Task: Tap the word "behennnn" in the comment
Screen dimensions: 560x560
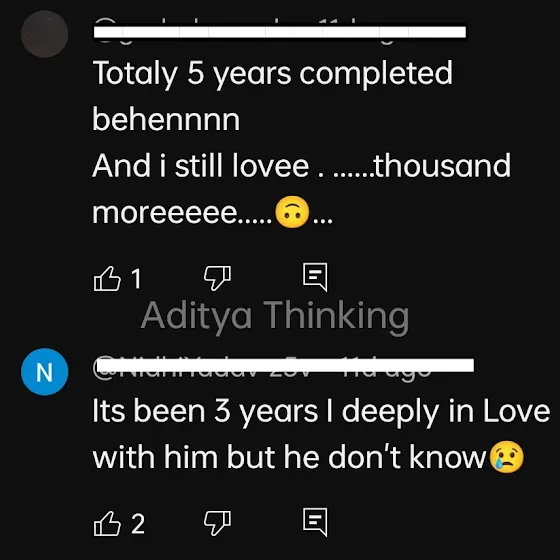Action: (x=166, y=119)
